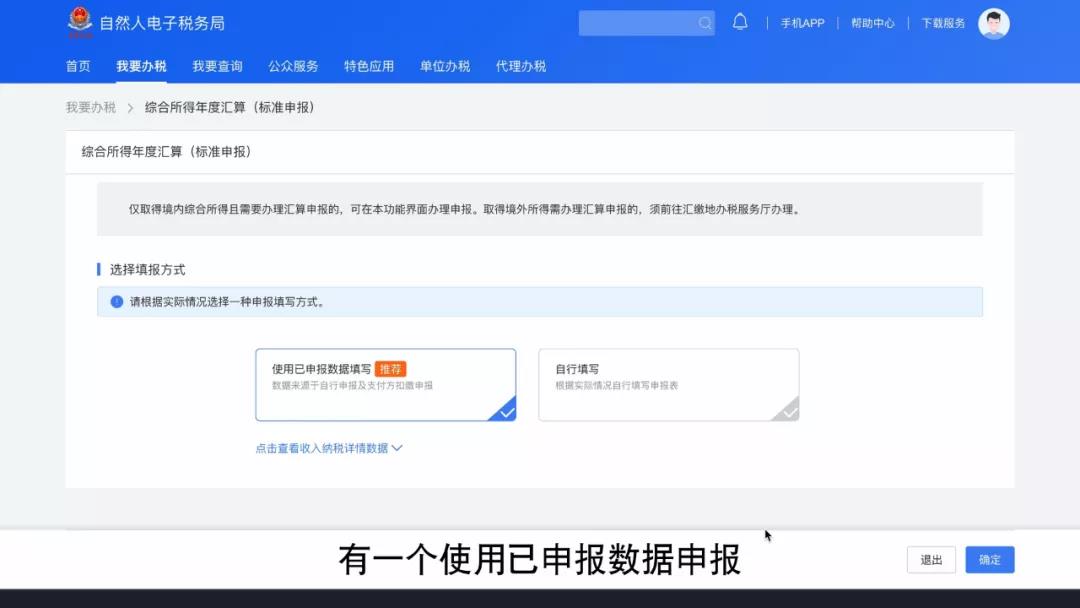Image resolution: width=1080 pixels, height=608 pixels.
Task: Open the 我要办税 tab
Action: 141,66
